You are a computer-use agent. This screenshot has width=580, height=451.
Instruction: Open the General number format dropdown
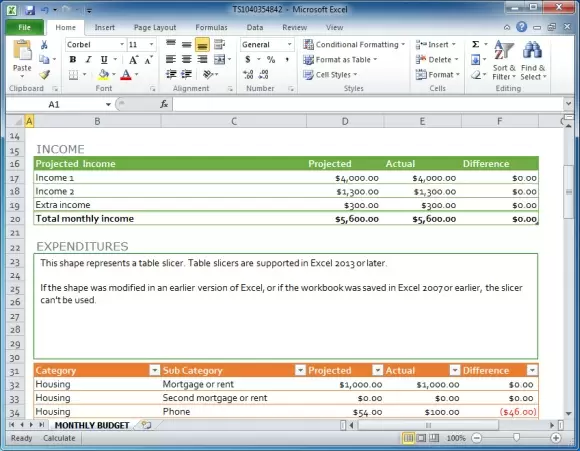pyautogui.click(x=289, y=45)
